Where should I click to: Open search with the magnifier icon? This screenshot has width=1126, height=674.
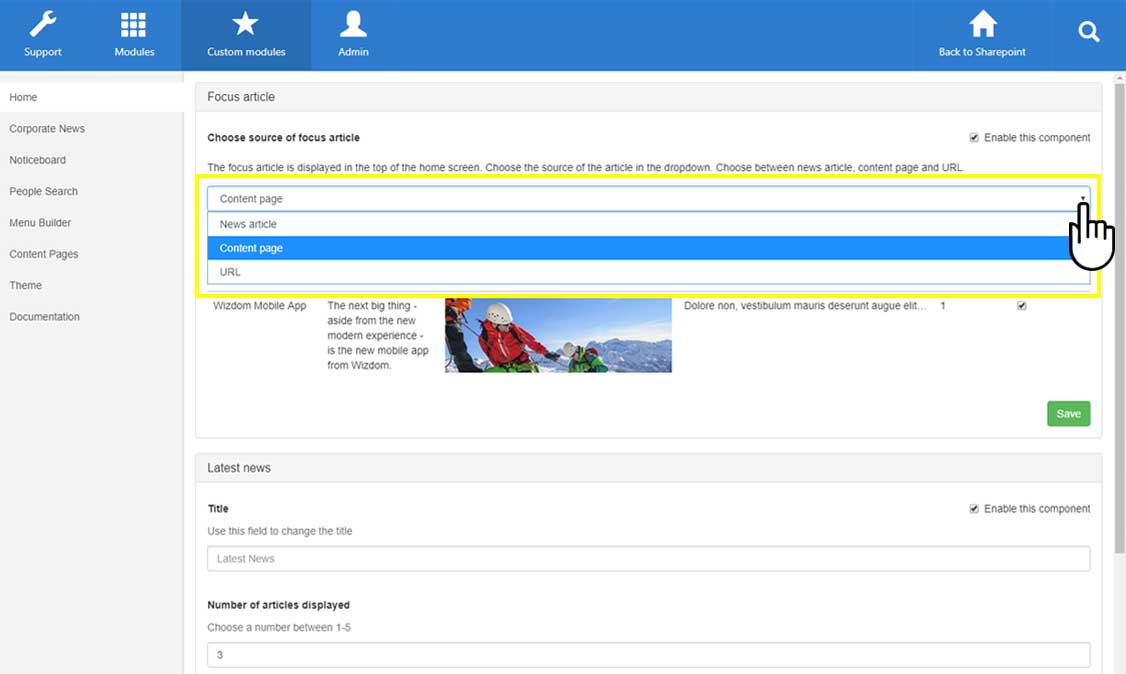coord(1089,32)
